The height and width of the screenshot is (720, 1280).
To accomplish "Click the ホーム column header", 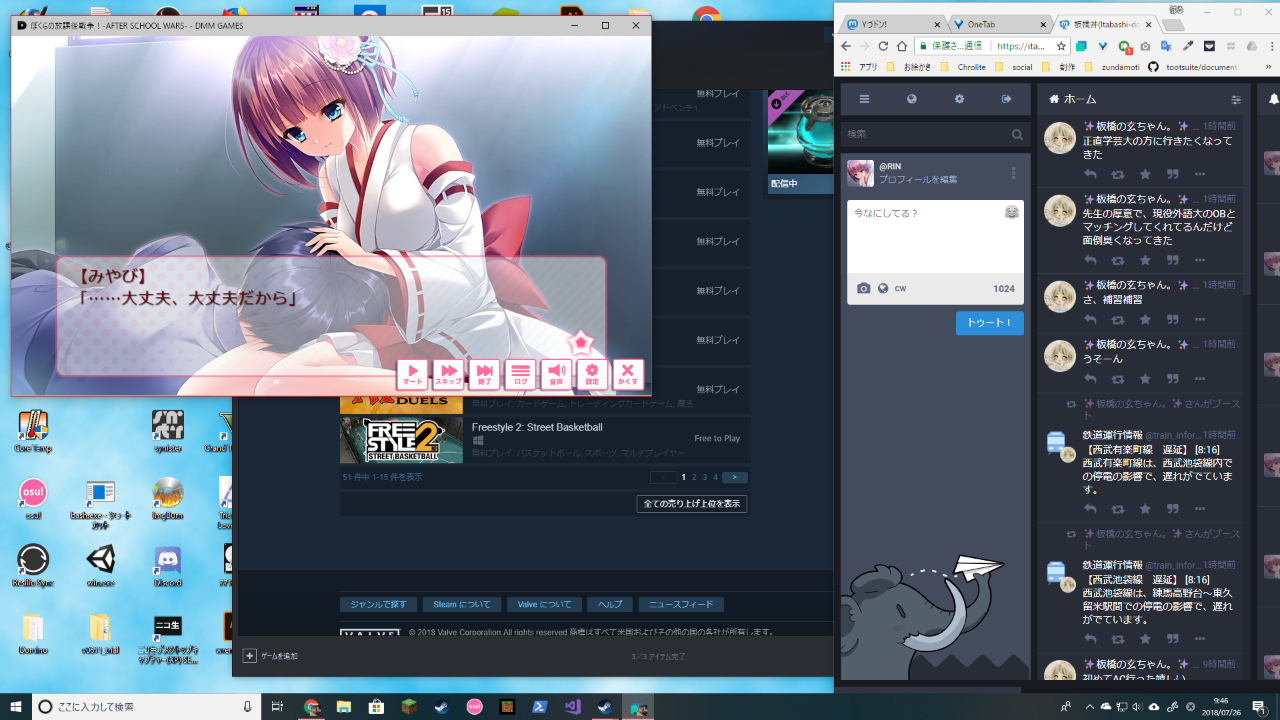I will click(1080, 99).
